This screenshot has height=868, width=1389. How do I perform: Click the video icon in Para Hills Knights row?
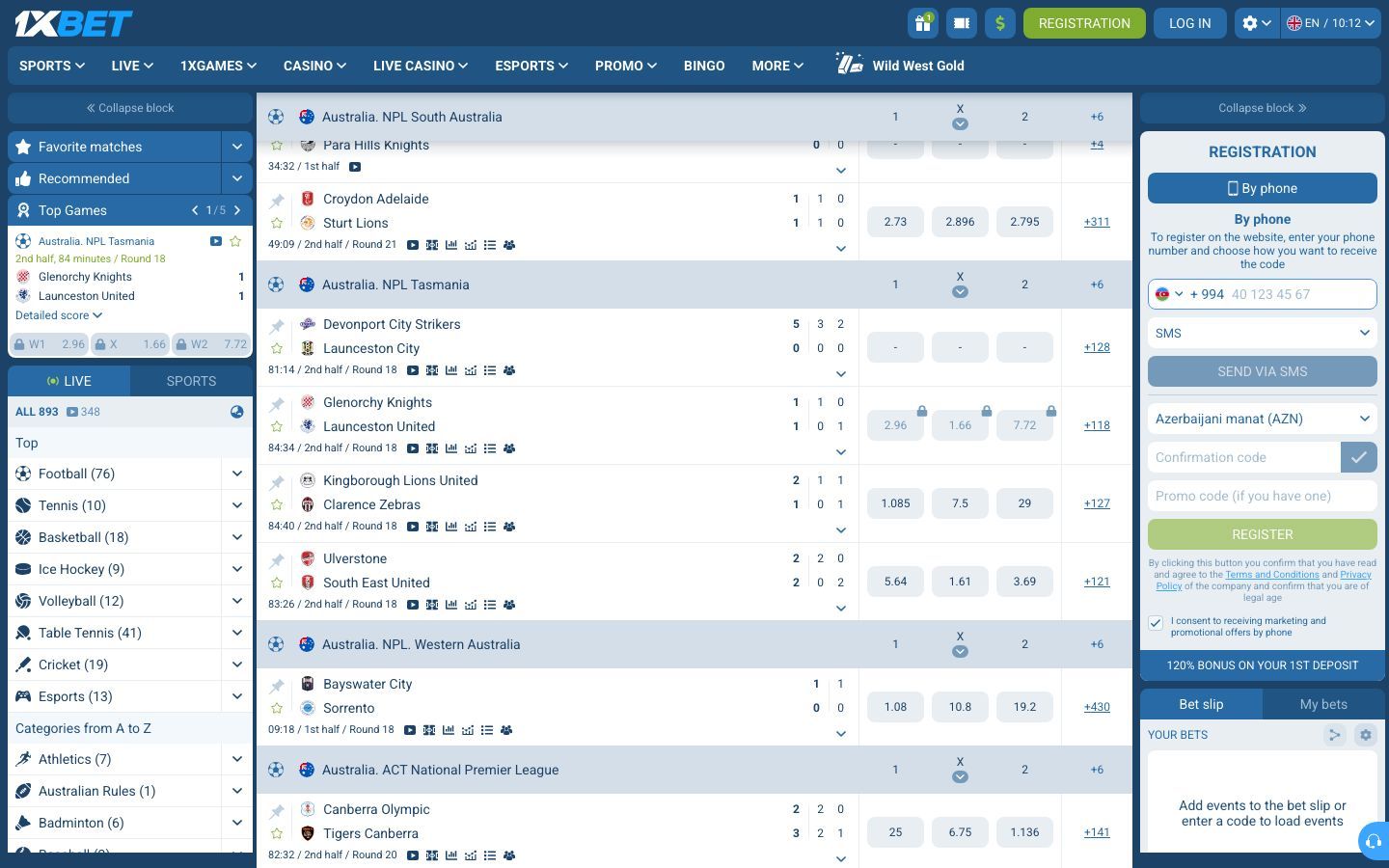tap(355, 167)
